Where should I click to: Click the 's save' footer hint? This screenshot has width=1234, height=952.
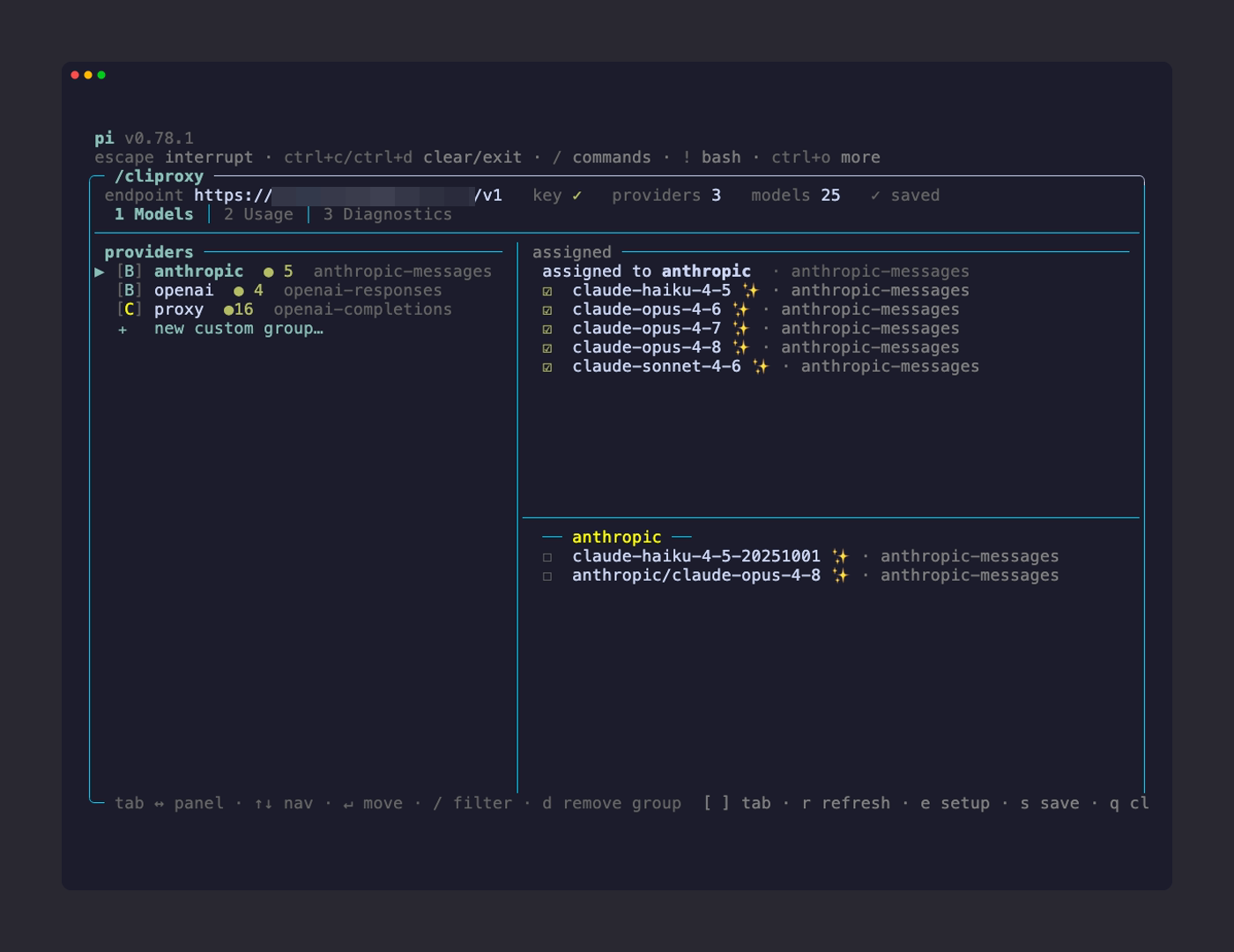[1050, 803]
